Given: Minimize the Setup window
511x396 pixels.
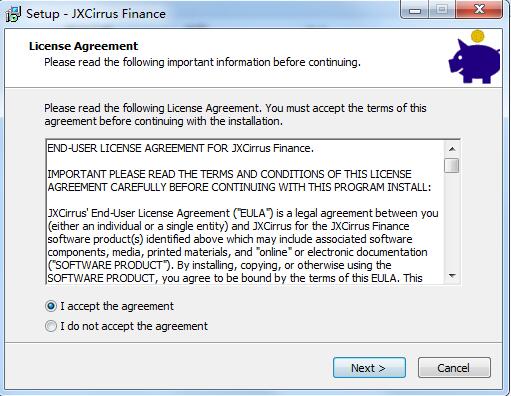Looking at the screenshot, I should pos(415,11).
